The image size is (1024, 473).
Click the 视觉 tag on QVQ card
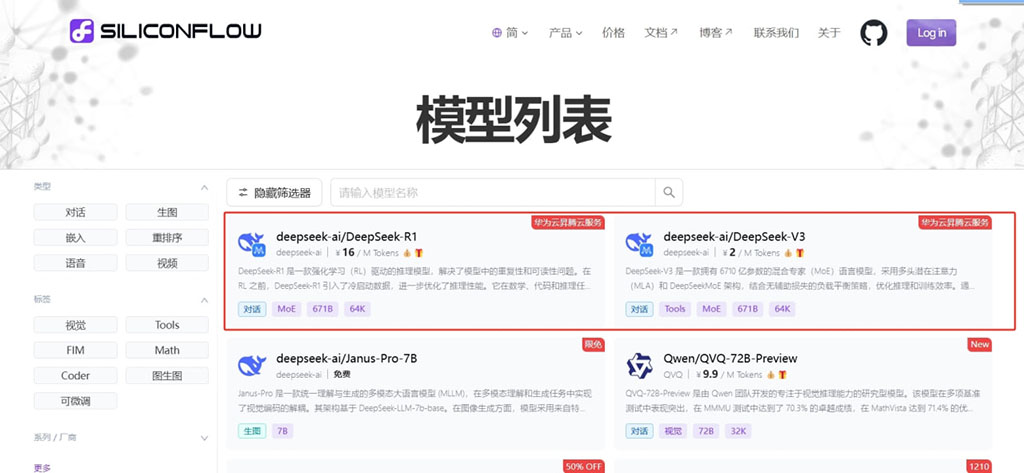(x=675, y=431)
